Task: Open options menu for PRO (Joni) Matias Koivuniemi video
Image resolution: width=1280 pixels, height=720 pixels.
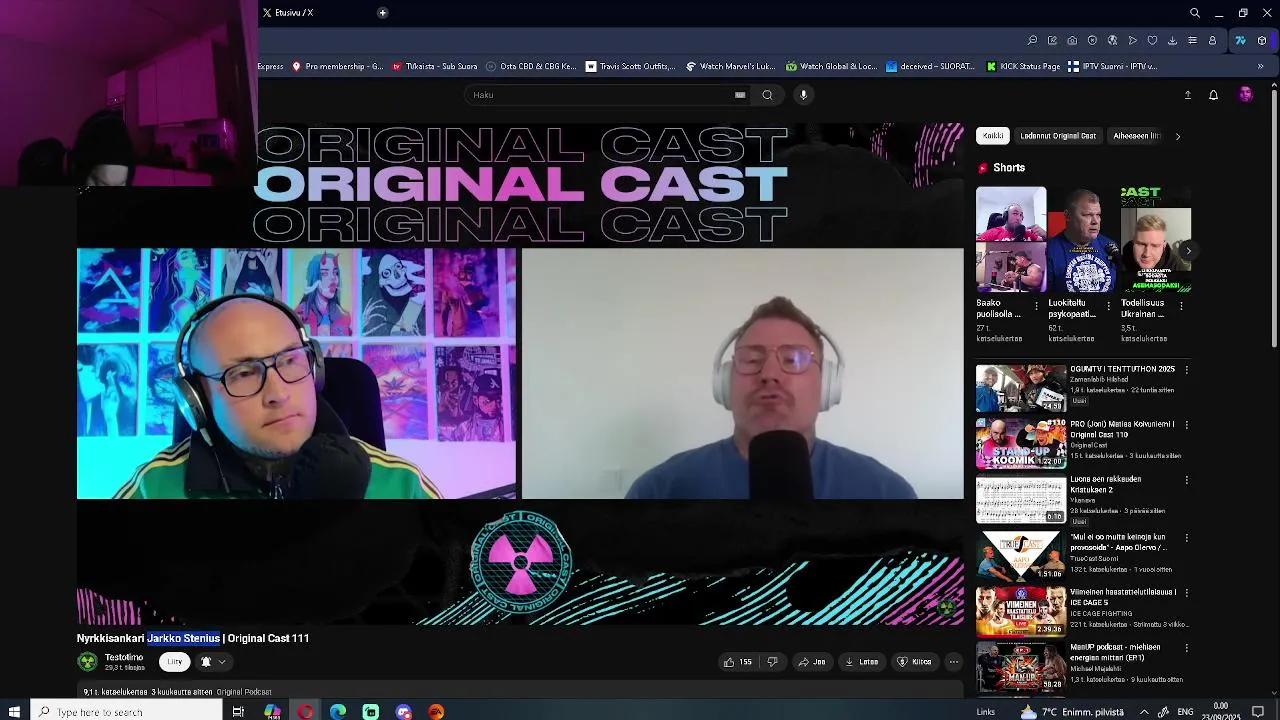Action: [x=1187, y=425]
